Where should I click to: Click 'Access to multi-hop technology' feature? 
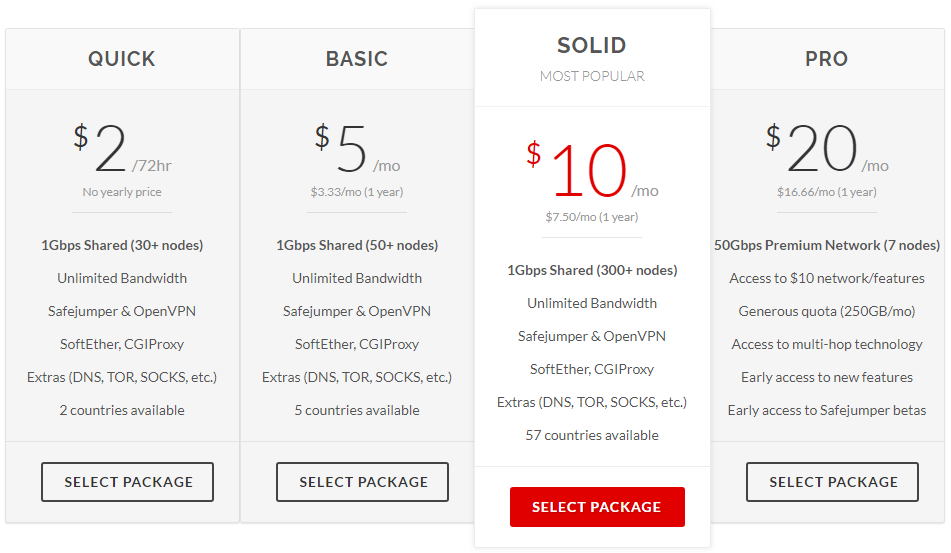coord(827,344)
